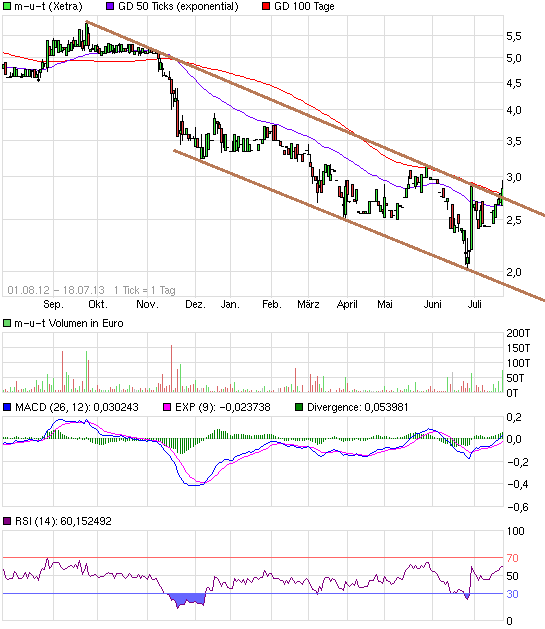Click the 'März' month axis label
The height and width of the screenshot is (629, 545).
pyautogui.click(x=308, y=304)
